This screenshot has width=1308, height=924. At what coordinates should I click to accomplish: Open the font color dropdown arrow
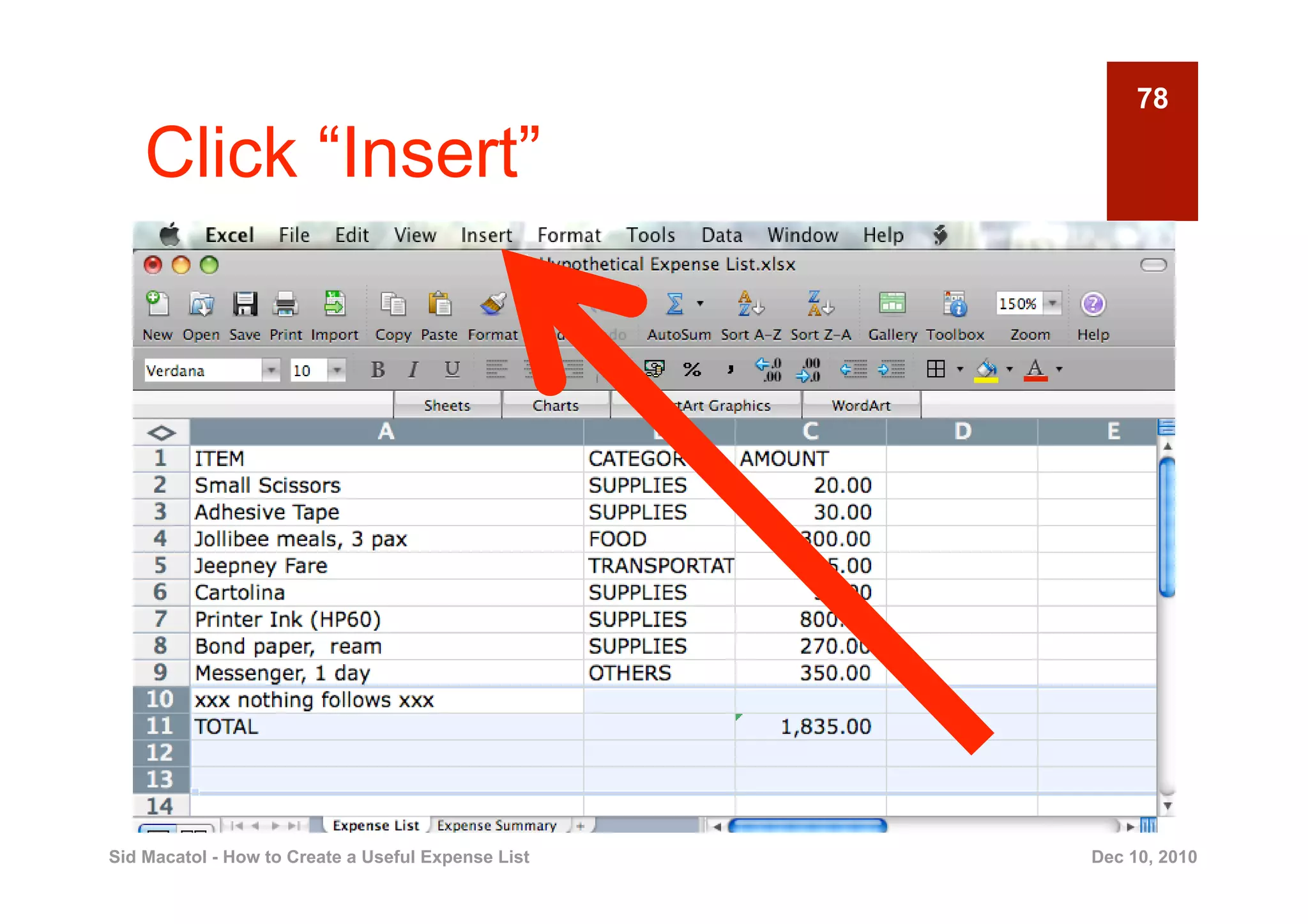(x=1059, y=369)
